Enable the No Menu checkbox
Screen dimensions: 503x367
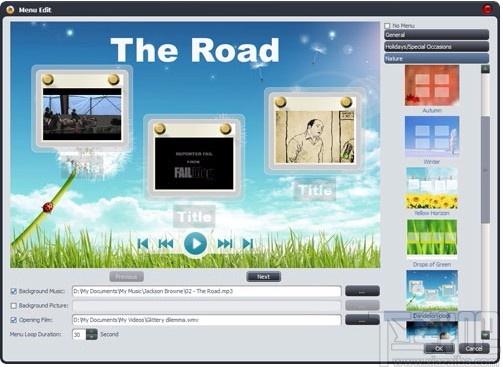387,26
